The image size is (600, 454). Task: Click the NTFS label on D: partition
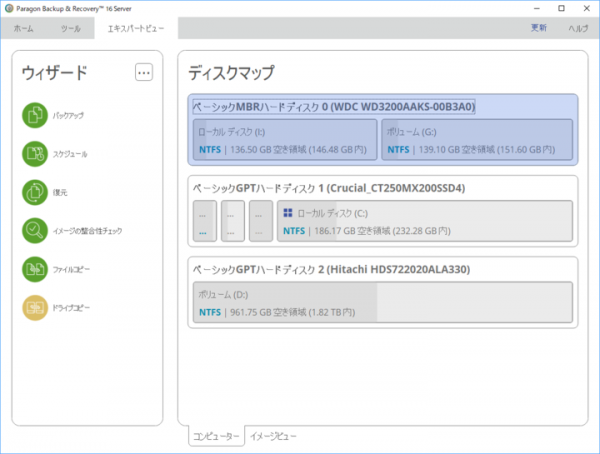click(210, 312)
